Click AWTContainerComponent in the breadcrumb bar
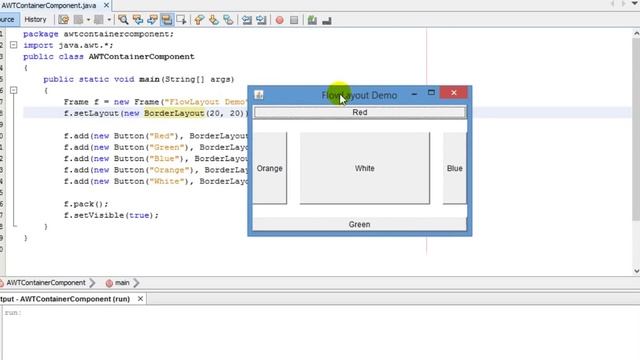The image size is (640, 360). click(46, 282)
